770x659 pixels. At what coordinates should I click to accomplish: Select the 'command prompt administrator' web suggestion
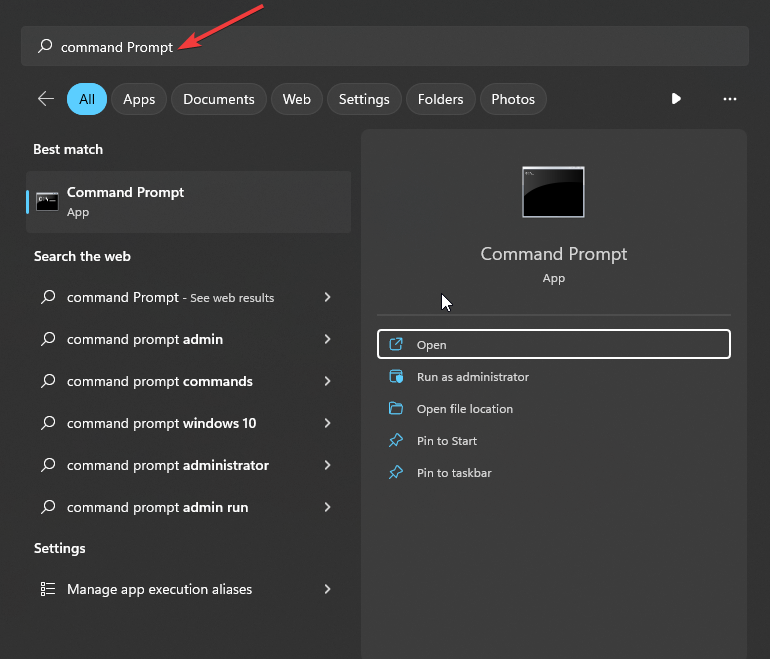point(167,466)
